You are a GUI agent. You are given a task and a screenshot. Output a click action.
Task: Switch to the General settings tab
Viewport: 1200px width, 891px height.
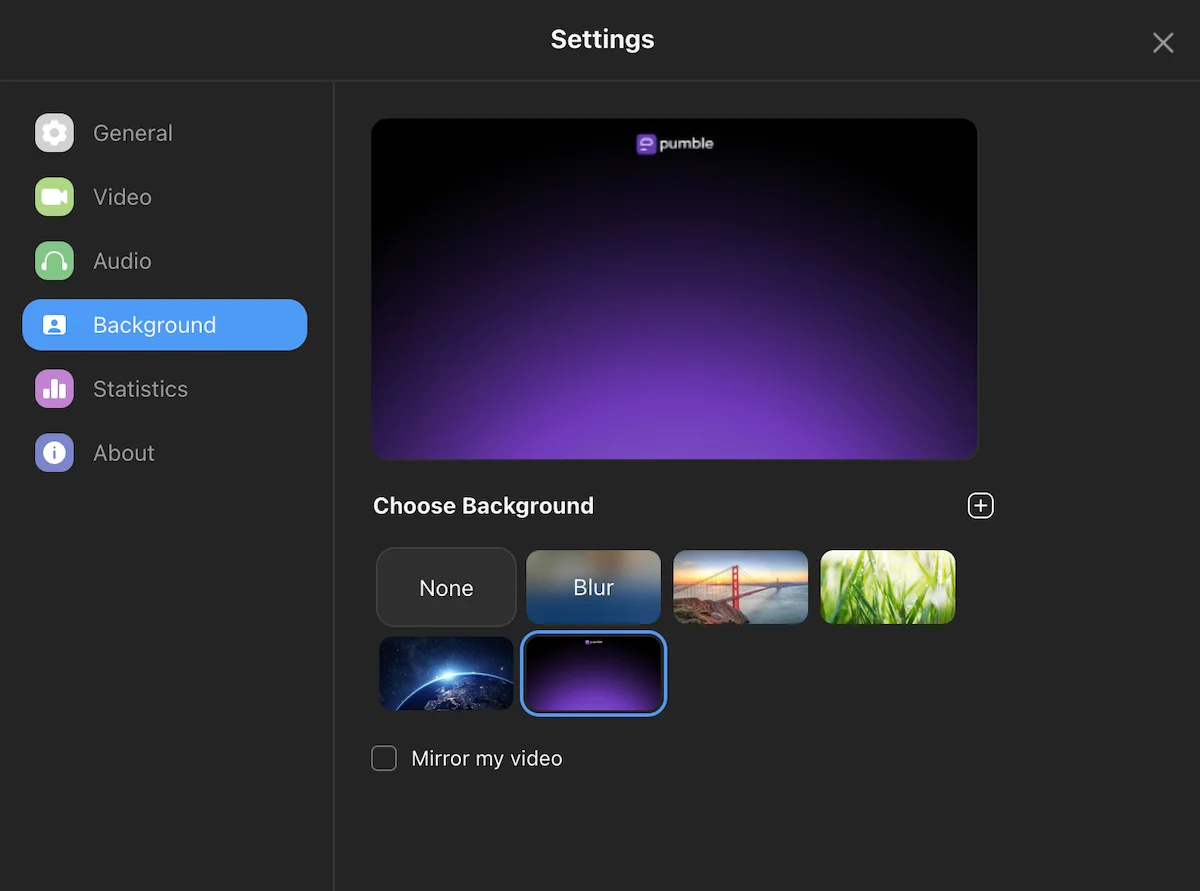click(132, 132)
